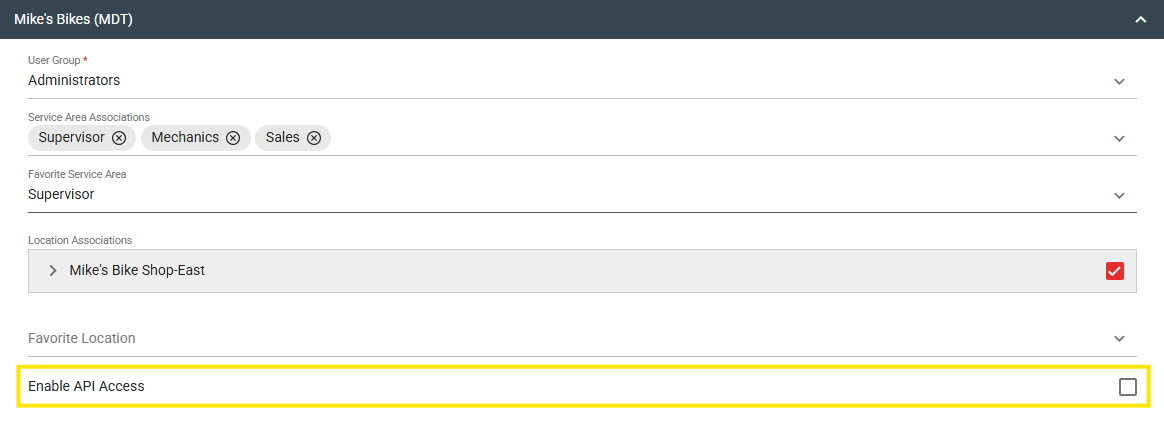
Task: Click the Mike's Bike Shop-East label
Action: [x=137, y=270]
